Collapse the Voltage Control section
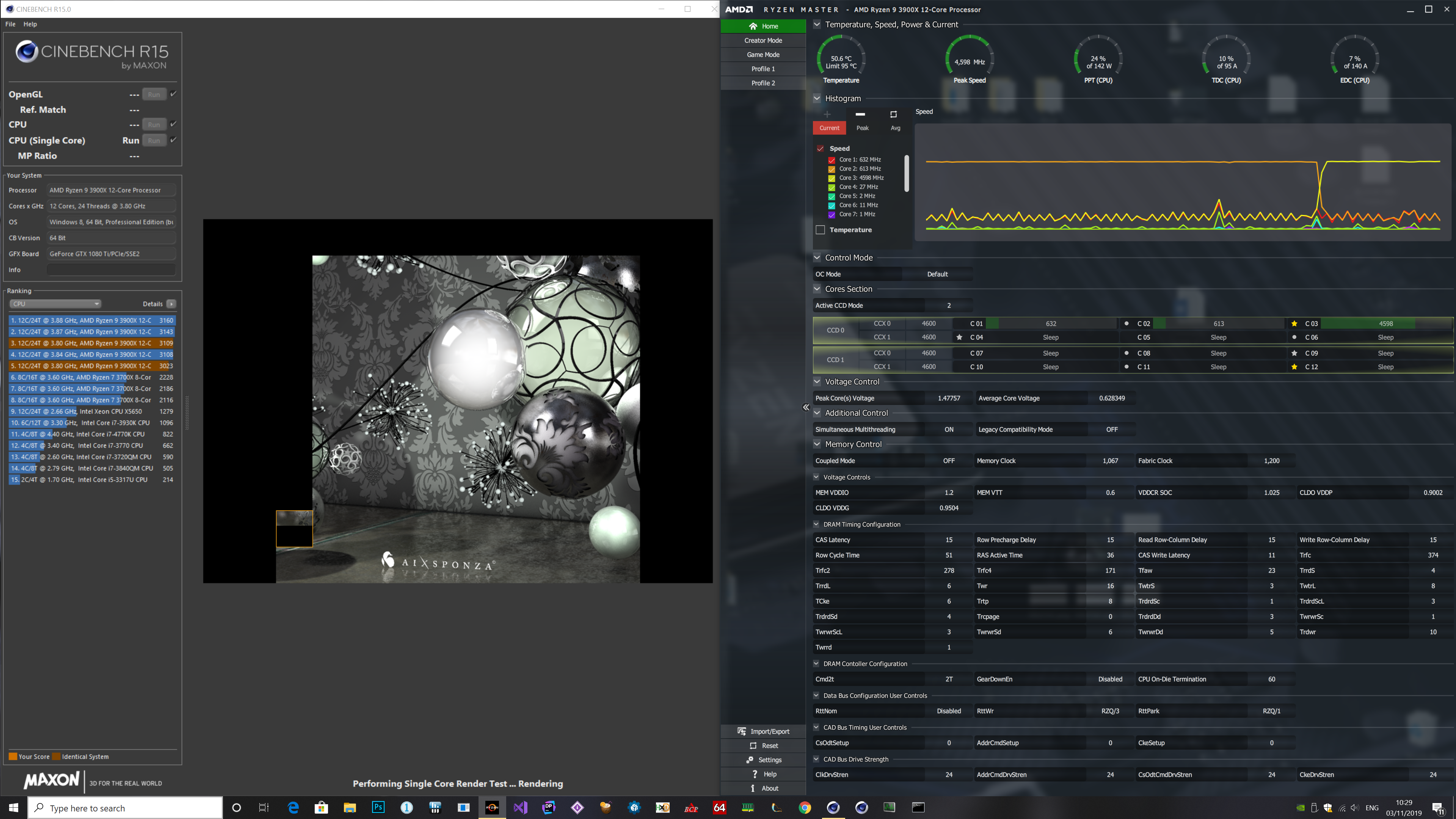The width and height of the screenshot is (1456, 819). coord(817,381)
